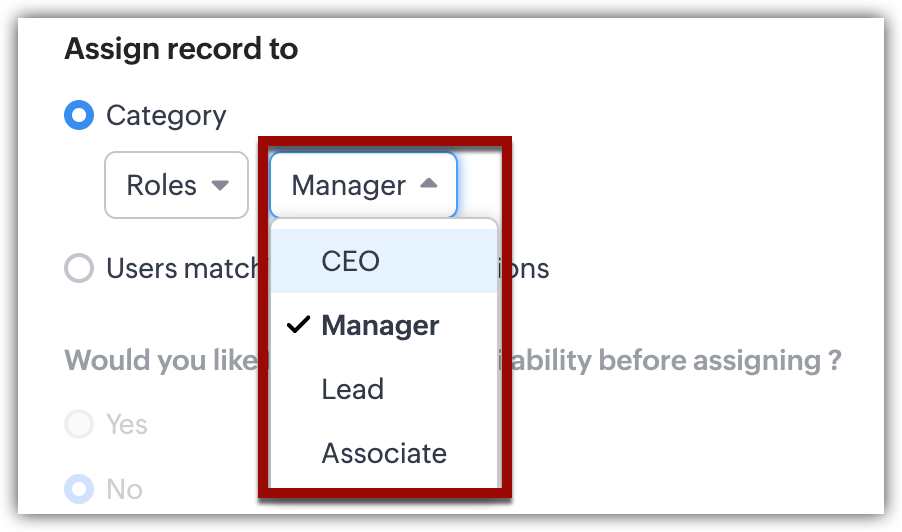Pick CEO from the role list

coord(351,261)
